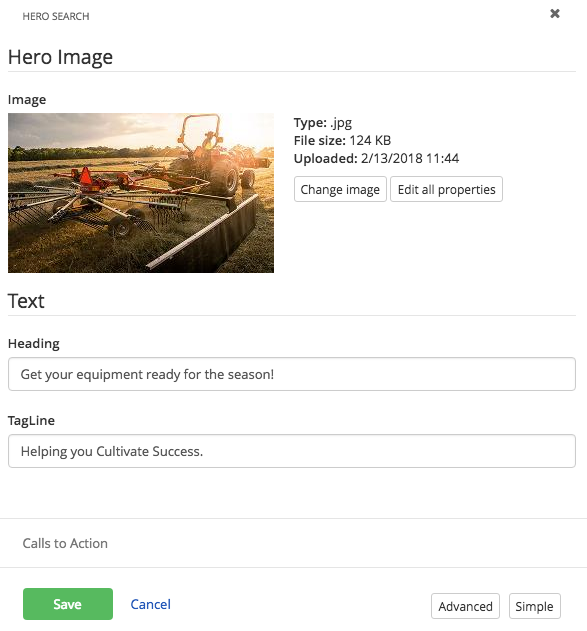
Task: Click the HERO SEARCH dialog title
Action: (x=56, y=16)
